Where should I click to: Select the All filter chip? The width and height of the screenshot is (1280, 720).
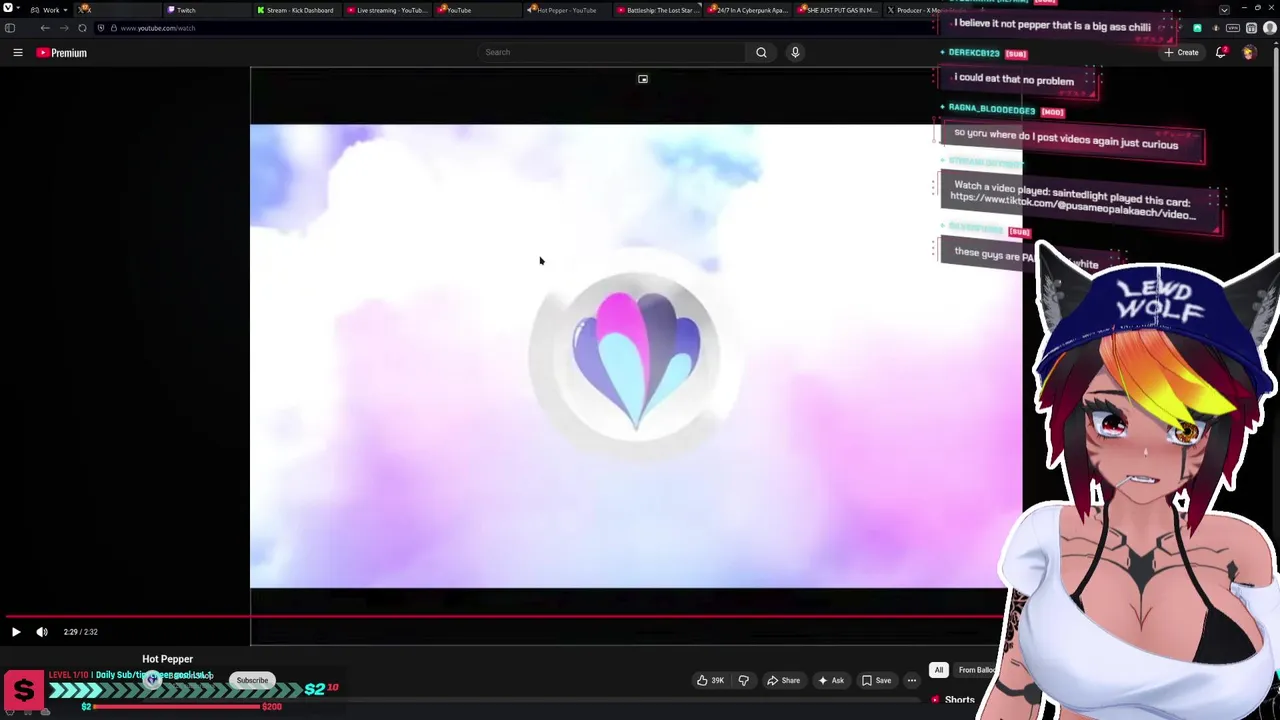[x=939, y=670]
